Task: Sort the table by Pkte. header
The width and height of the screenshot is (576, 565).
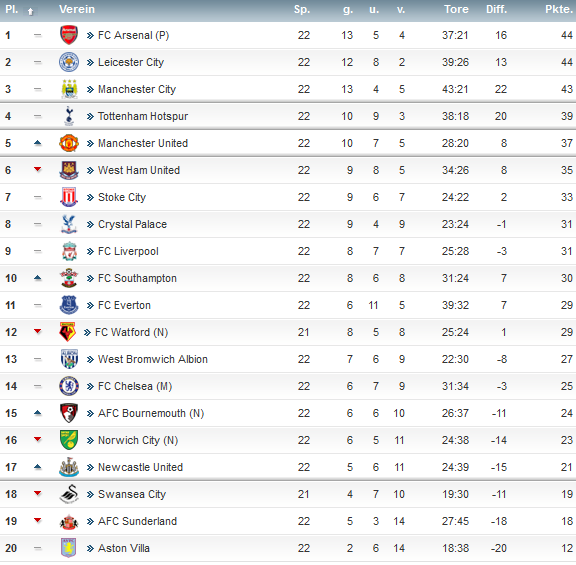Action: (559, 9)
